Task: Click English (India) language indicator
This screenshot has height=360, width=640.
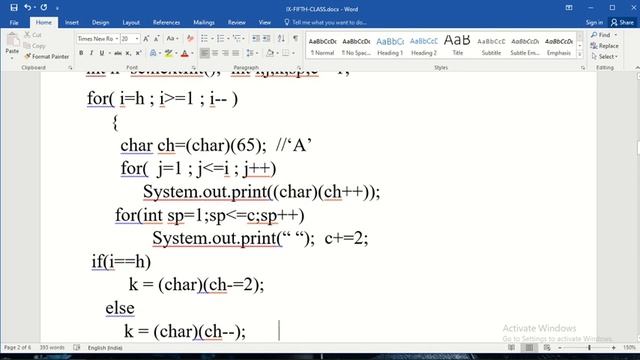Action: pos(105,348)
